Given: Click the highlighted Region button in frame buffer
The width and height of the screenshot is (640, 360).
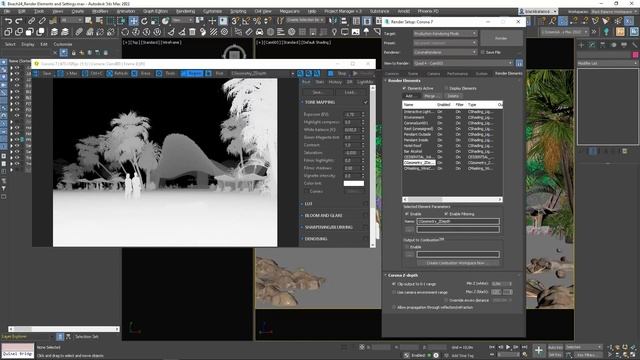Looking at the screenshot, I should pyautogui.click(x=192, y=73).
